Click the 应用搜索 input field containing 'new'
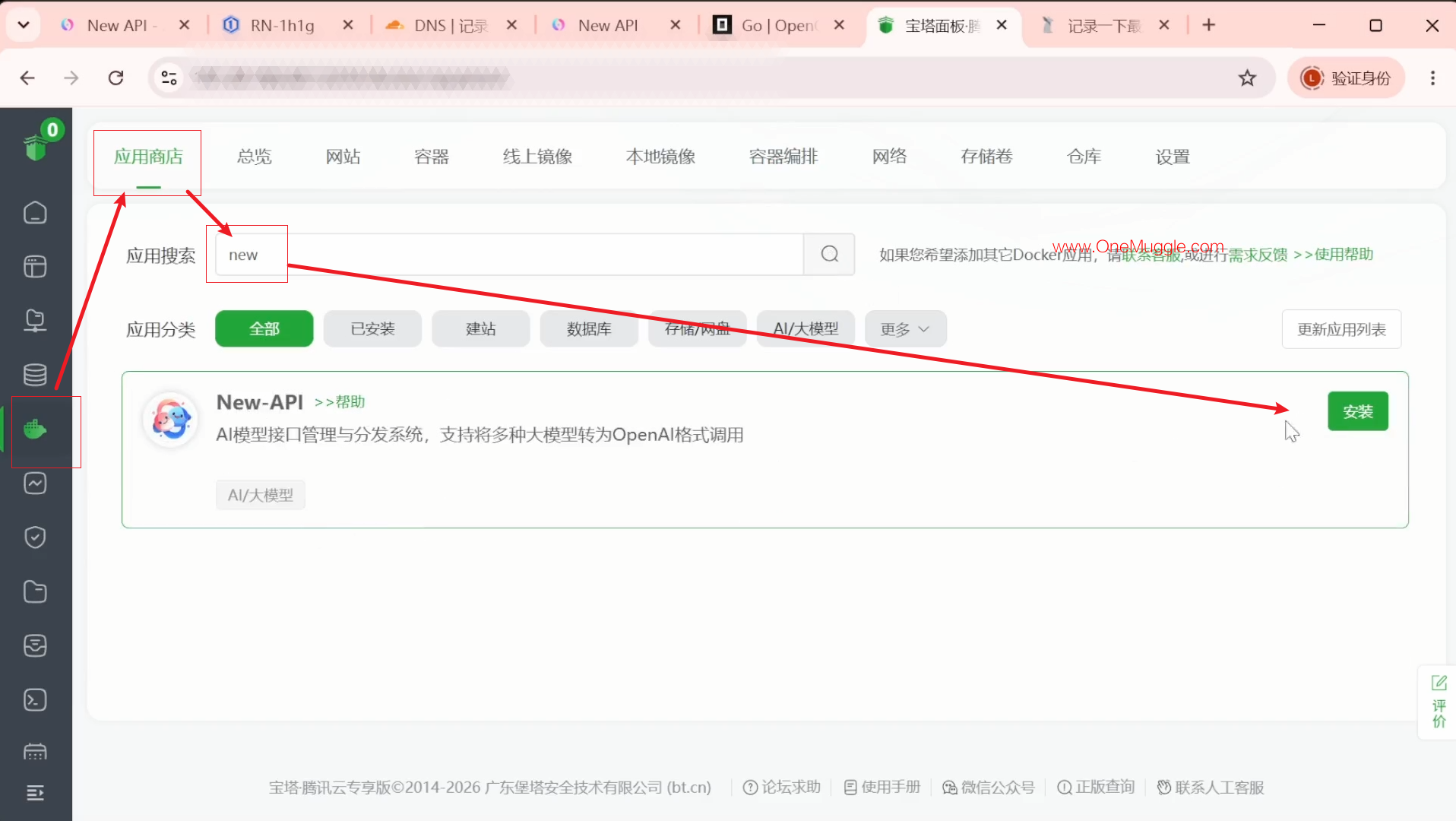Image resolution: width=1456 pixels, height=821 pixels. [x=509, y=254]
